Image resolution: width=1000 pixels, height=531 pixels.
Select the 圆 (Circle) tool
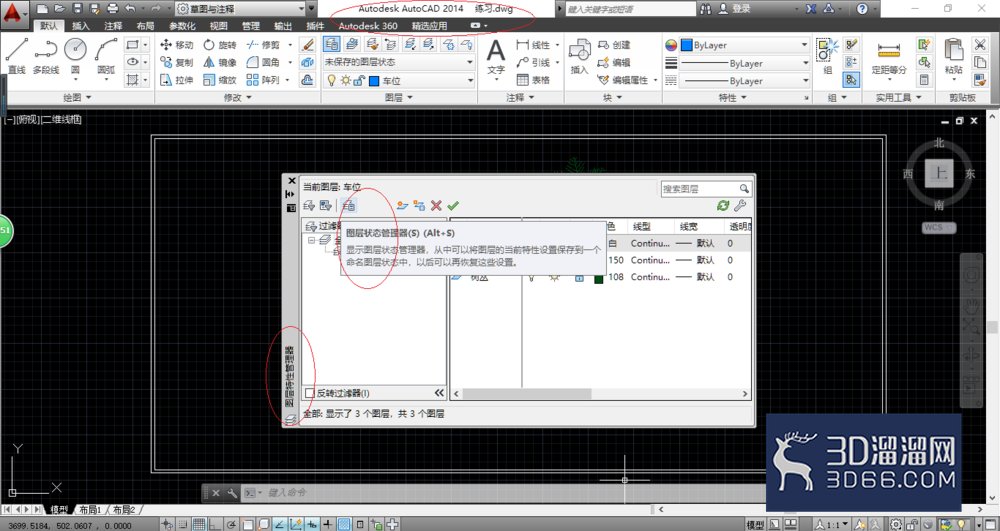click(75, 56)
